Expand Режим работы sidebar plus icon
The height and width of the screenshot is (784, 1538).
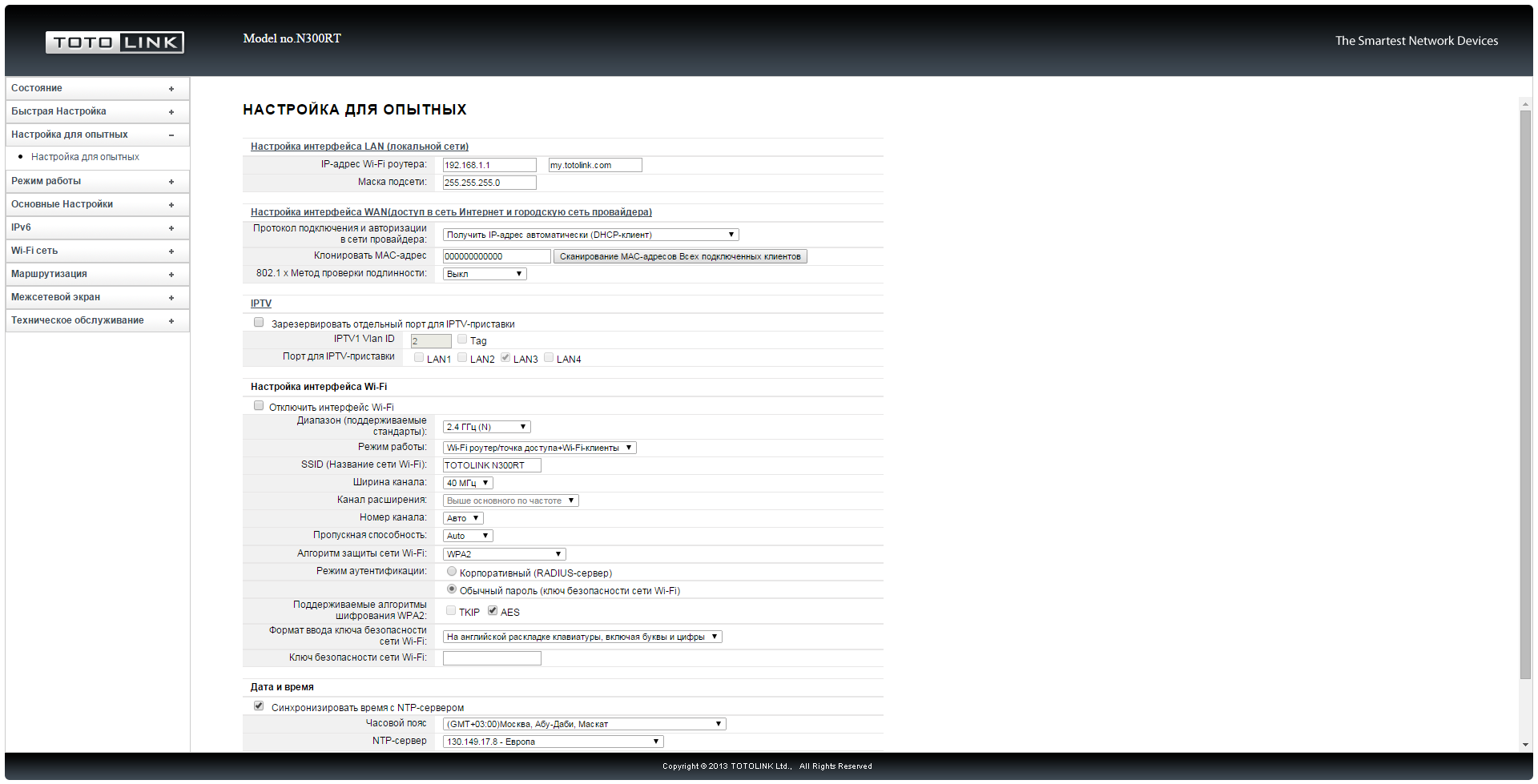click(x=171, y=182)
